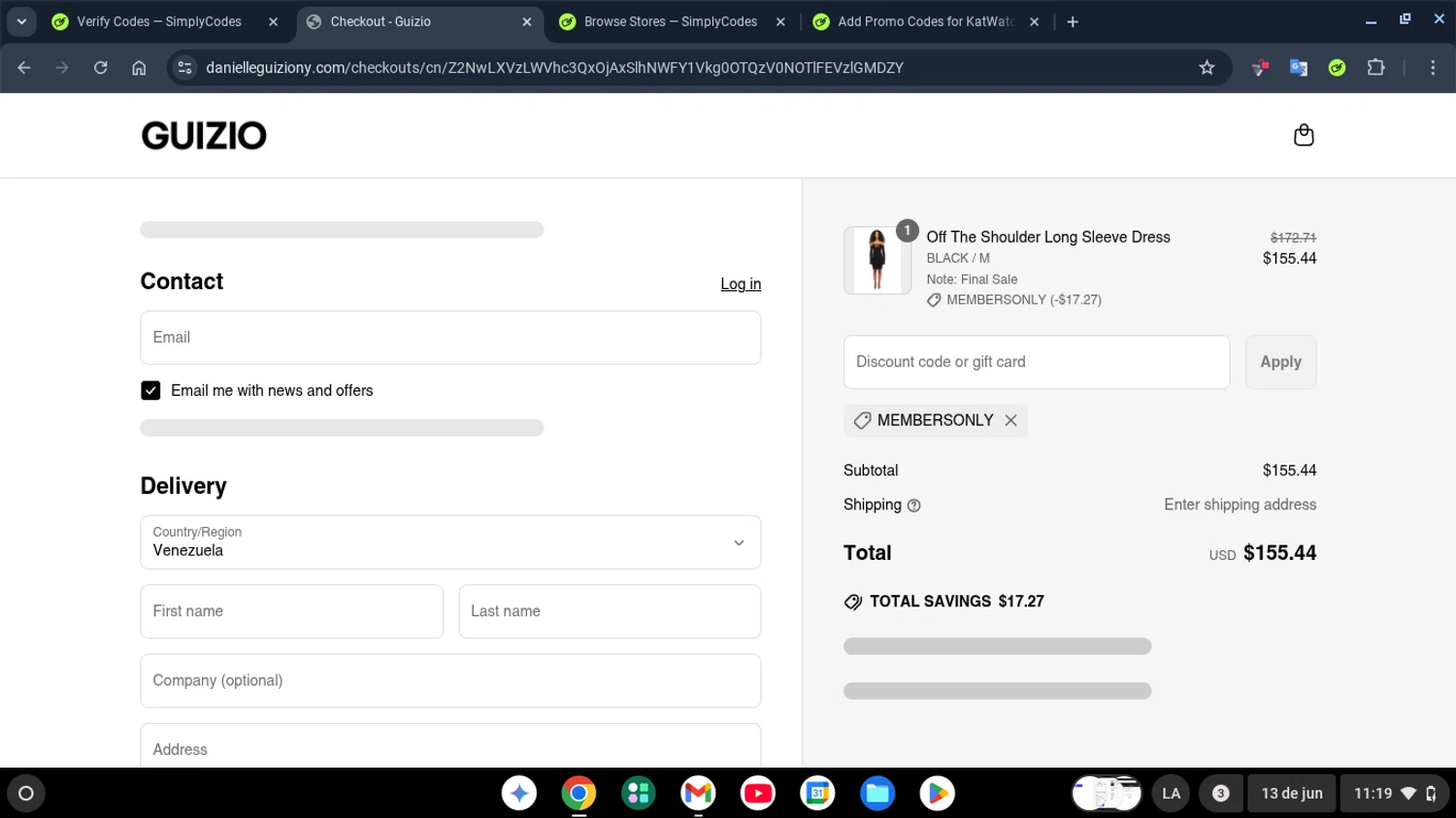Open the tab search dropdown

tap(21, 21)
